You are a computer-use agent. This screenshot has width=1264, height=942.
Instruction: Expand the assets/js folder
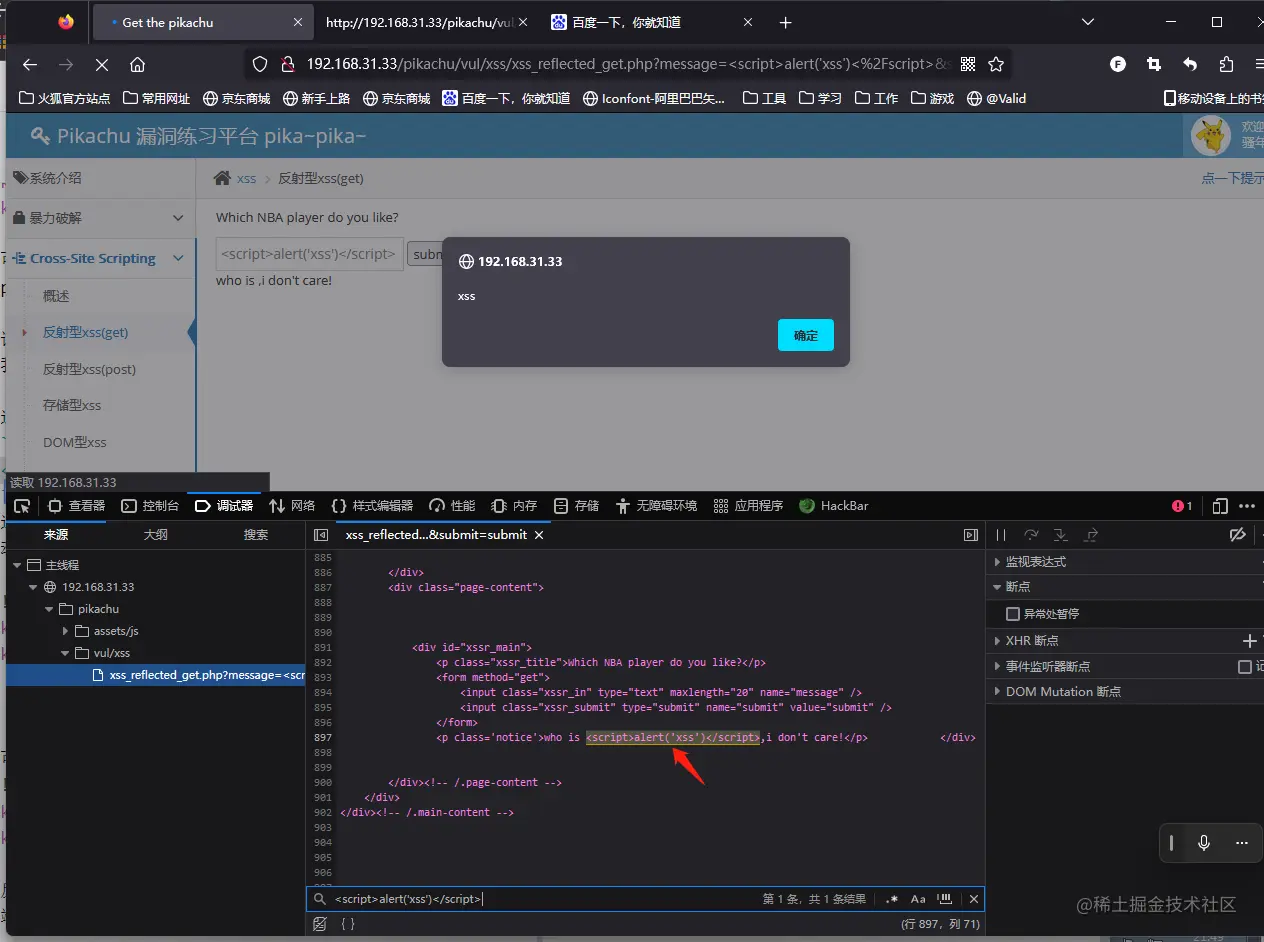(x=66, y=631)
